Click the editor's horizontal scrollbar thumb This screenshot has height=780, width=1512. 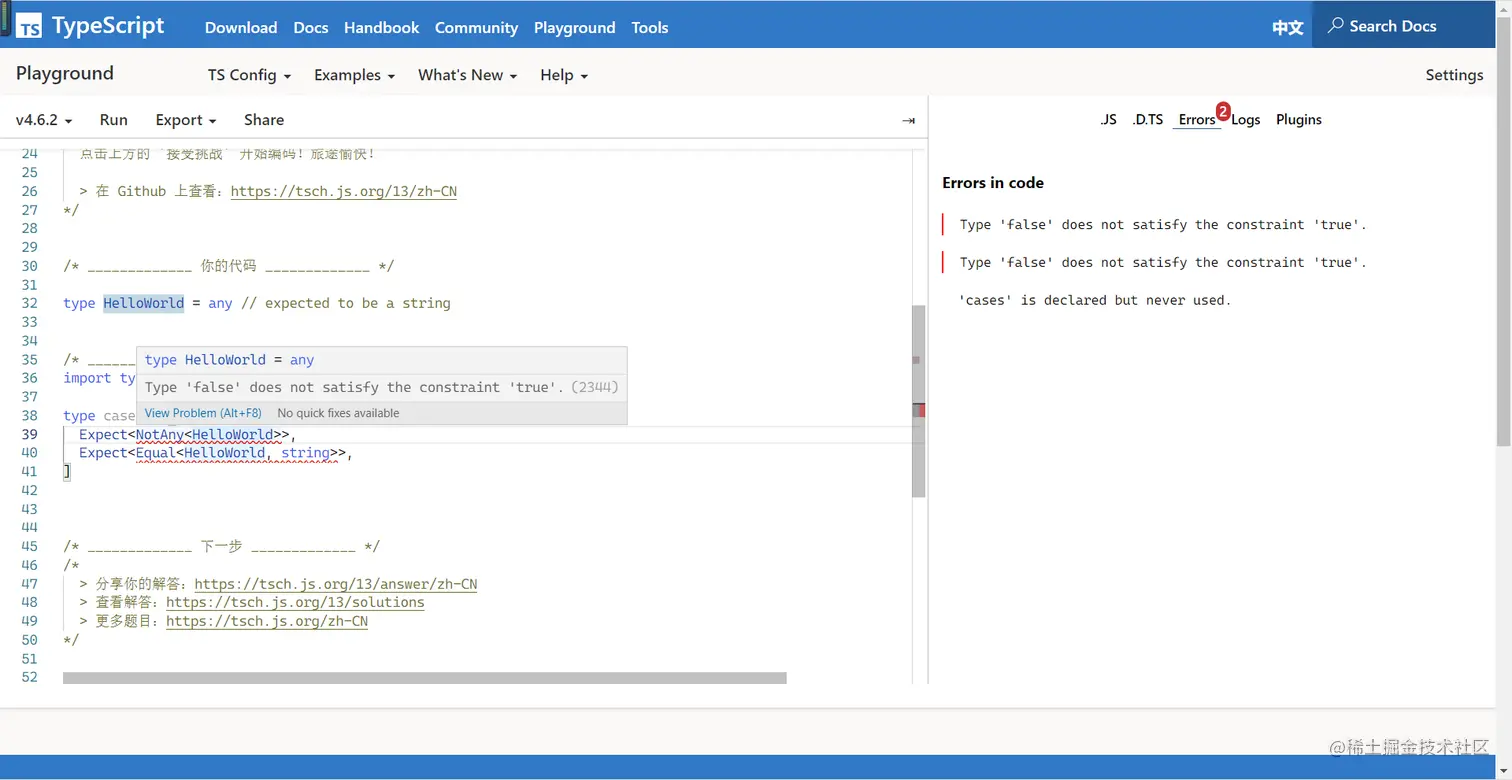425,678
